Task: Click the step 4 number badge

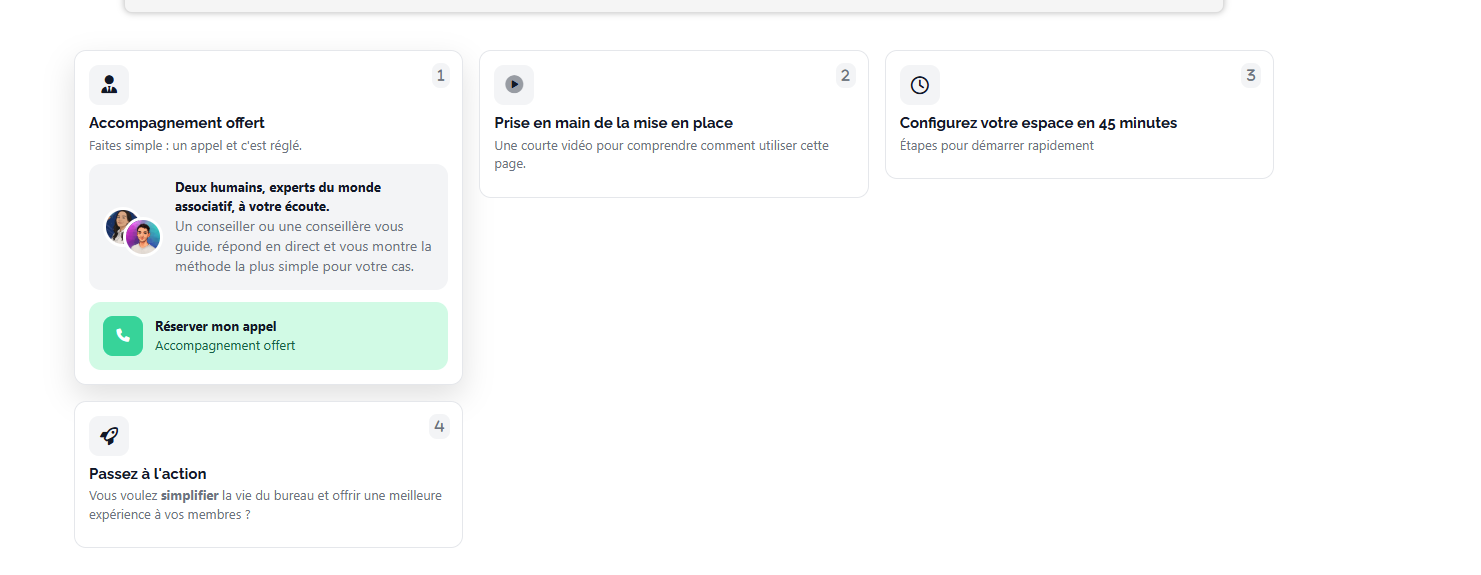Action: pyautogui.click(x=439, y=427)
